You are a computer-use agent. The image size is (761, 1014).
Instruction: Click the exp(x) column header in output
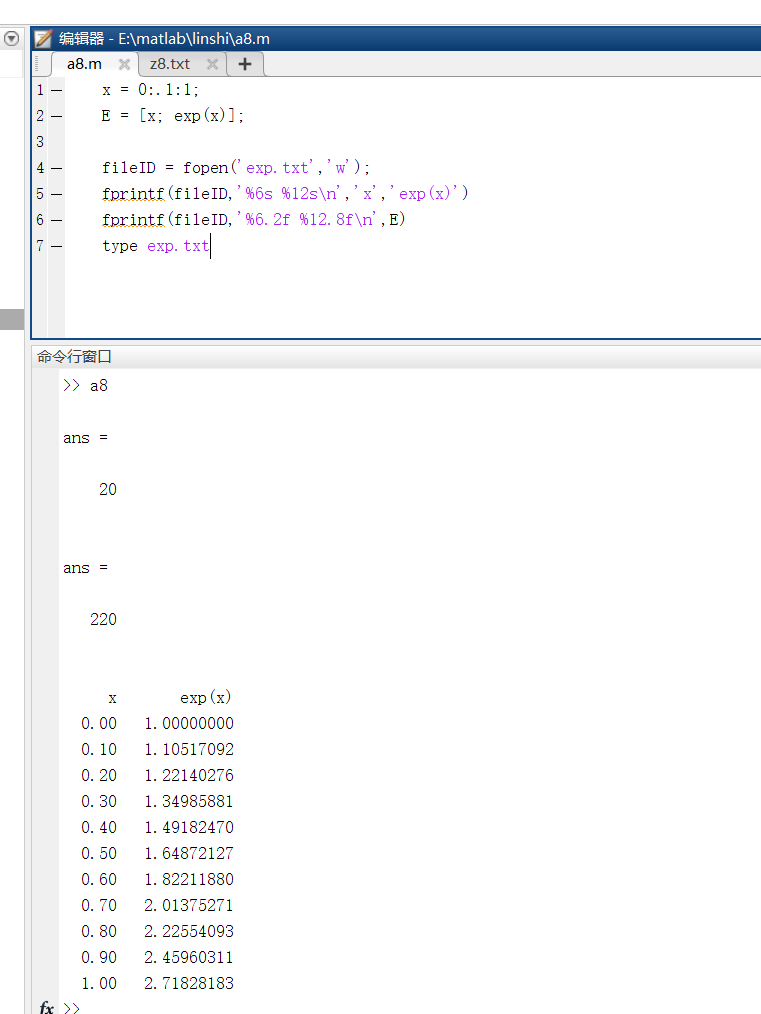pos(206,697)
